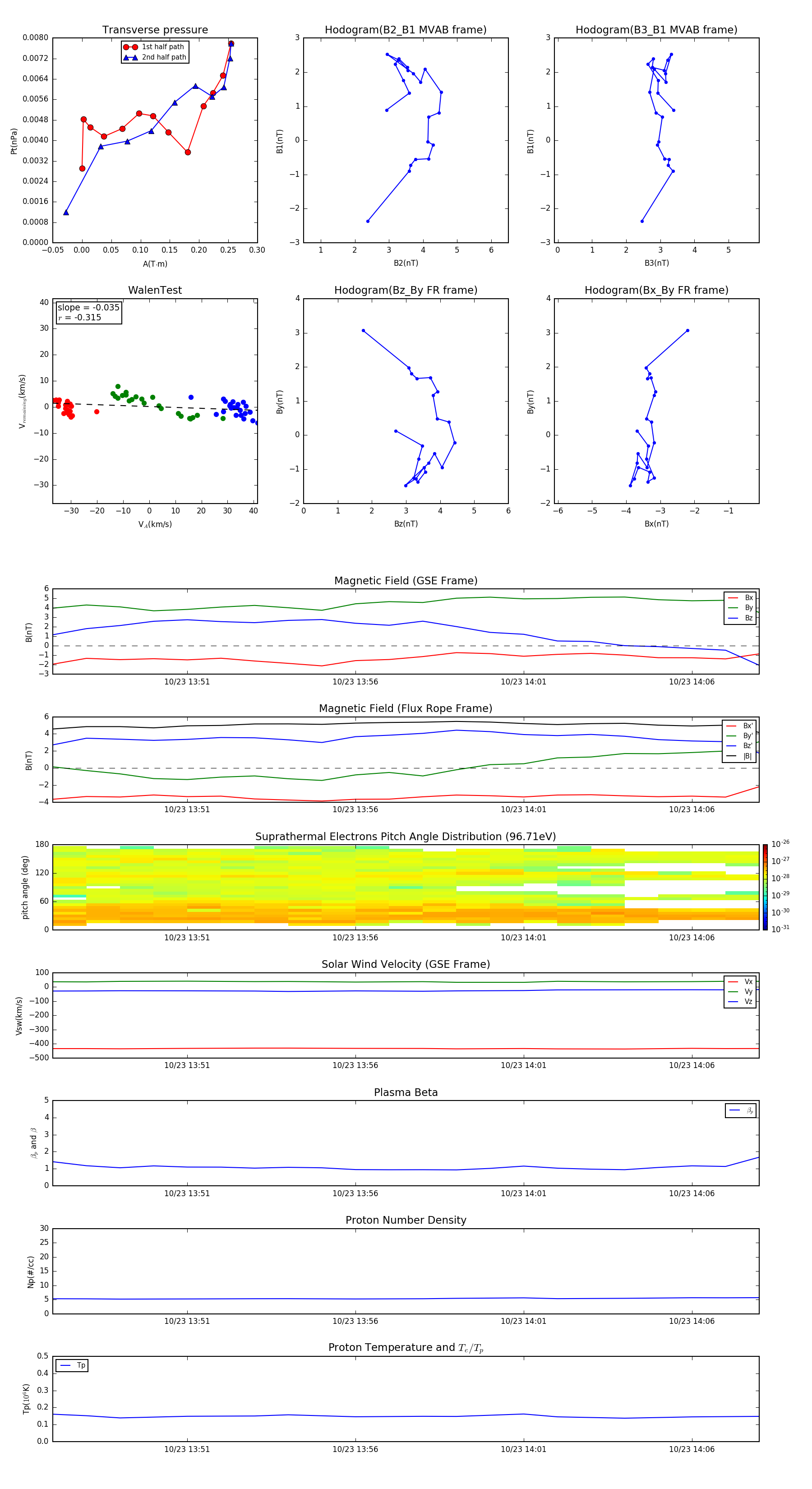The height and width of the screenshot is (1489, 812).
Task: Click the Suprathermal Electrons Pitch Angle Distribution title
Action: coord(406,837)
